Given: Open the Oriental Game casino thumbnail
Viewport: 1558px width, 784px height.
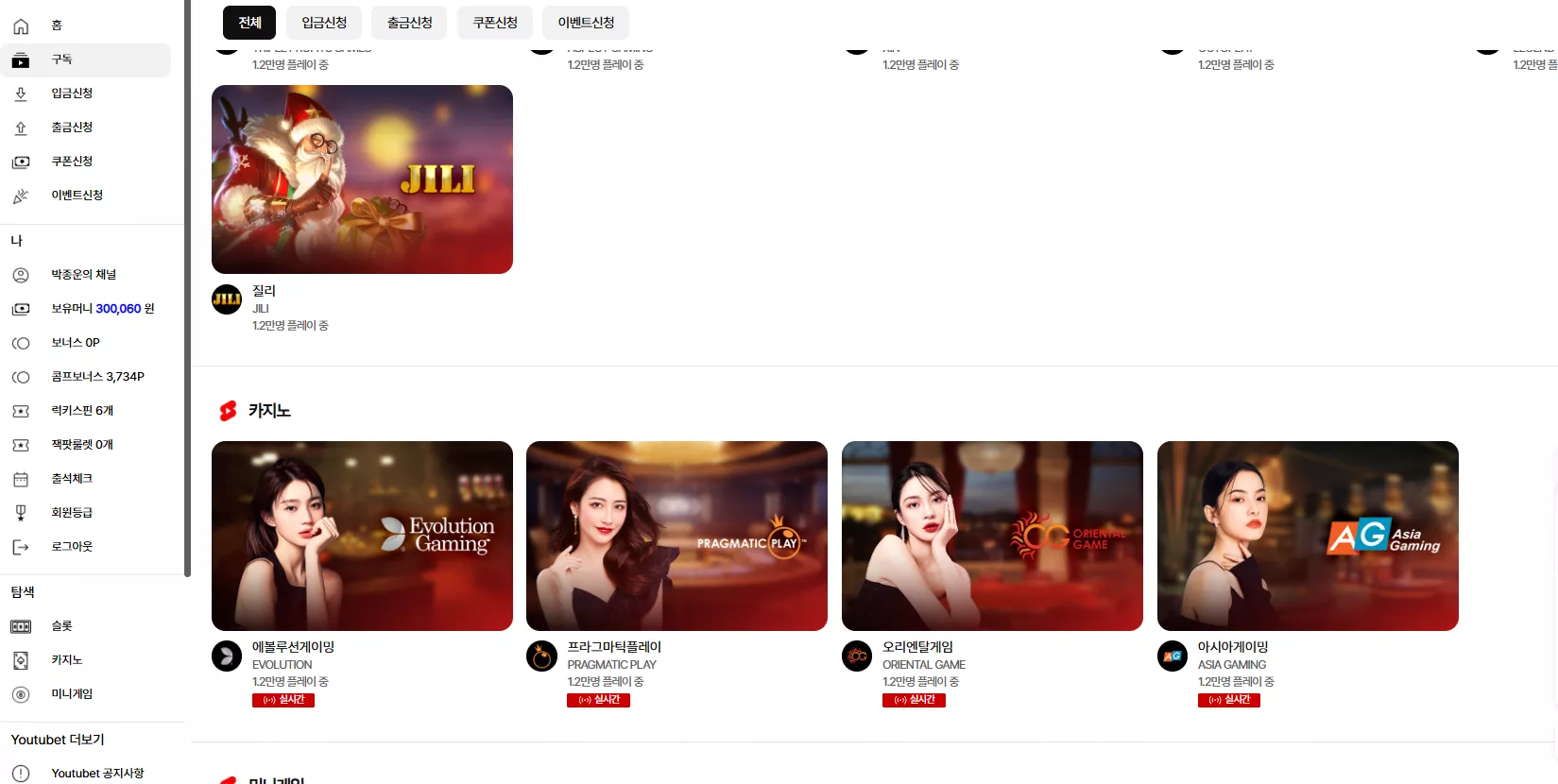Looking at the screenshot, I should [x=992, y=536].
